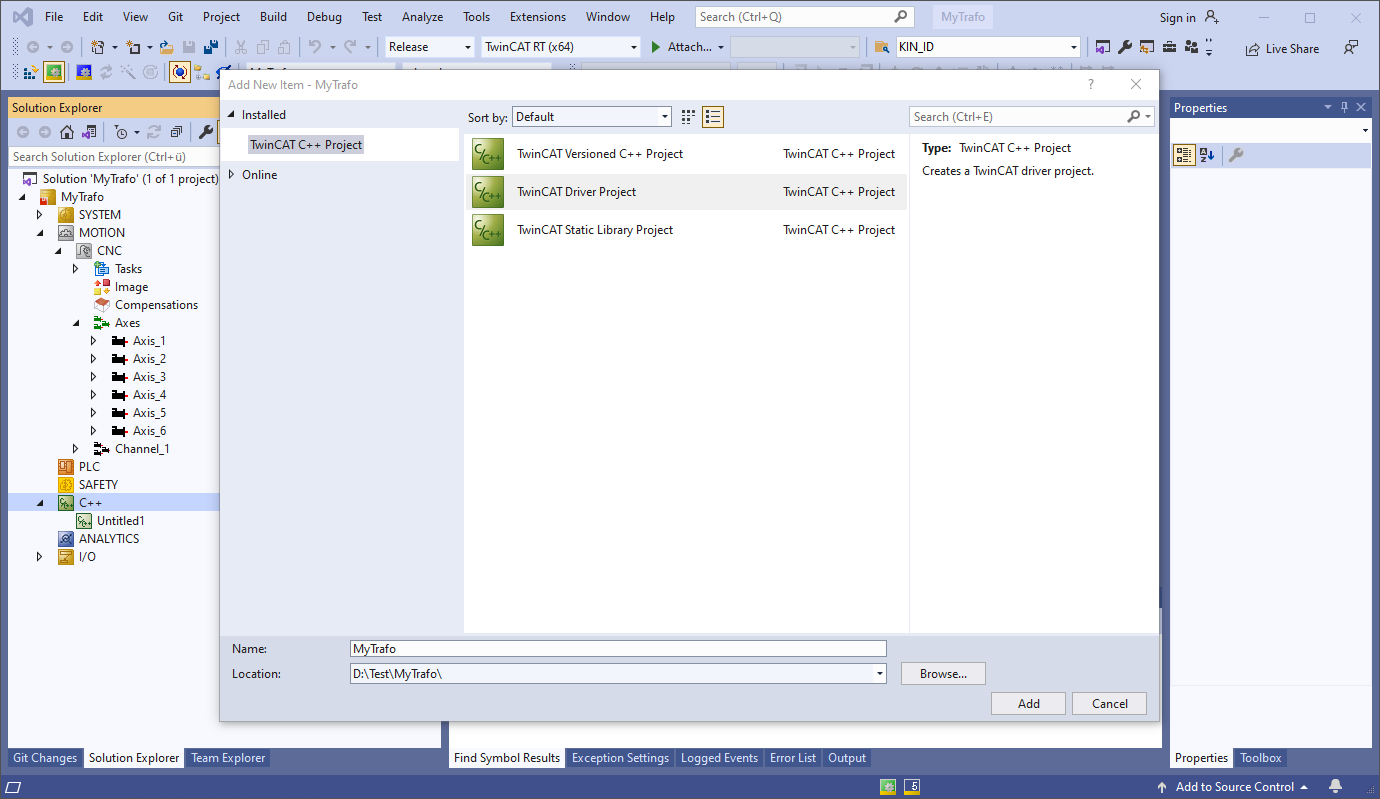Switch to the Error List tab
This screenshot has width=1380, height=799.
point(793,758)
